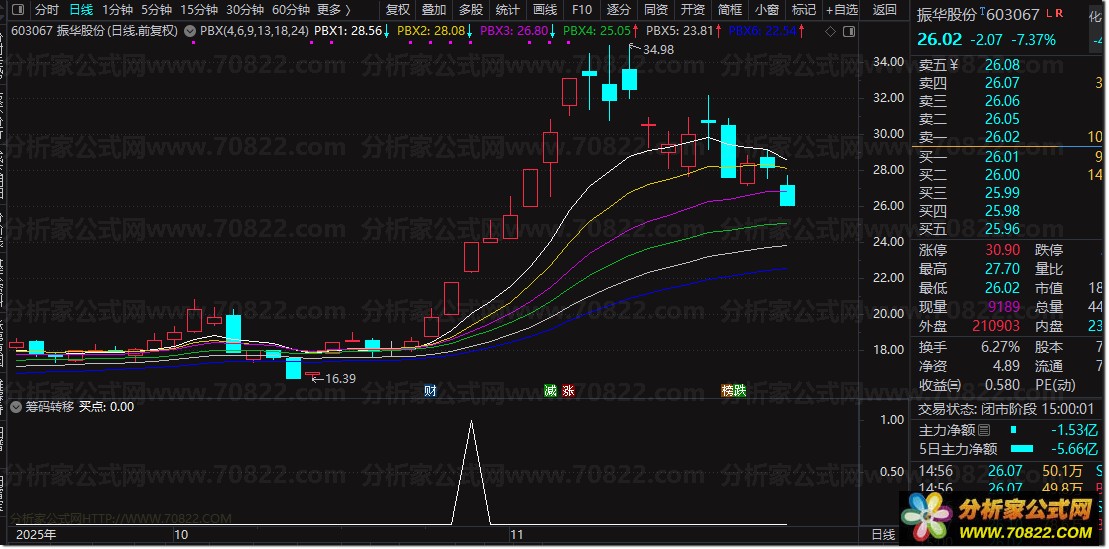Activate the 画线 drawing tool
Screen dimensions: 1109x549
[x=545, y=10]
